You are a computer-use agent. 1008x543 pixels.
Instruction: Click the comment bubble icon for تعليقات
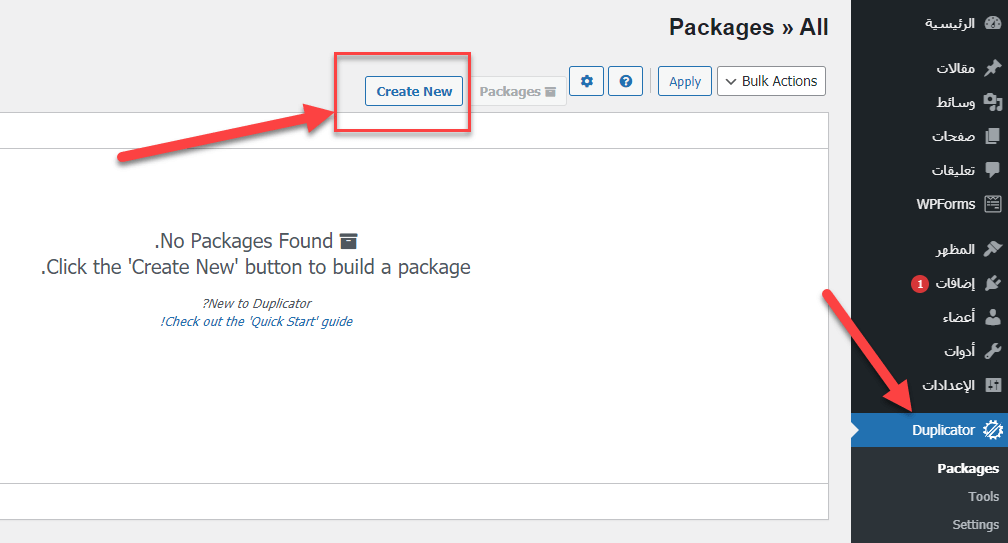(992, 170)
